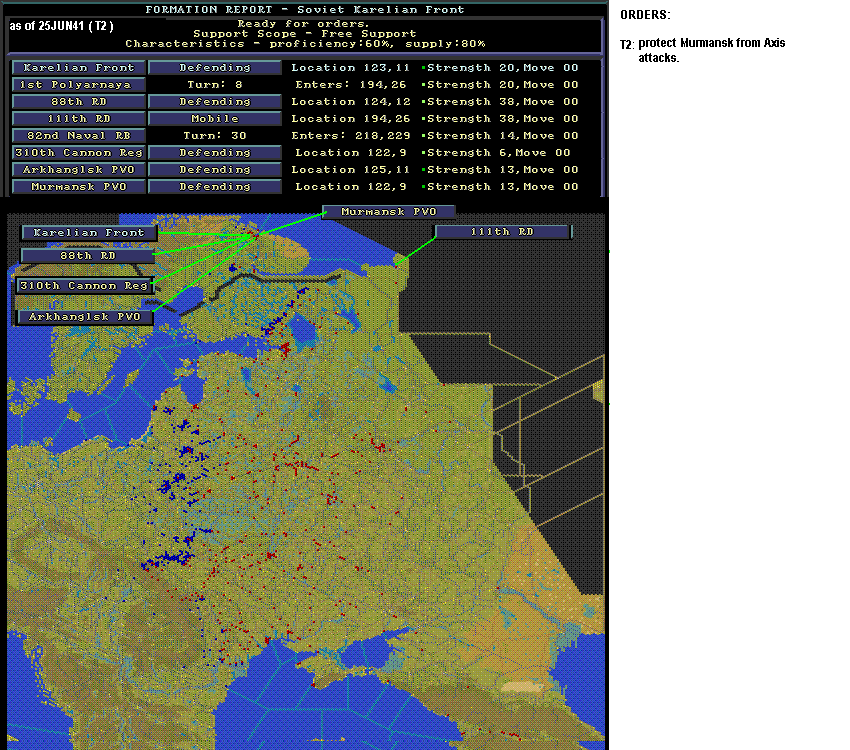Screen dimensions: 850x750
Task: Click the Formation Report title bar
Action: [305, 10]
